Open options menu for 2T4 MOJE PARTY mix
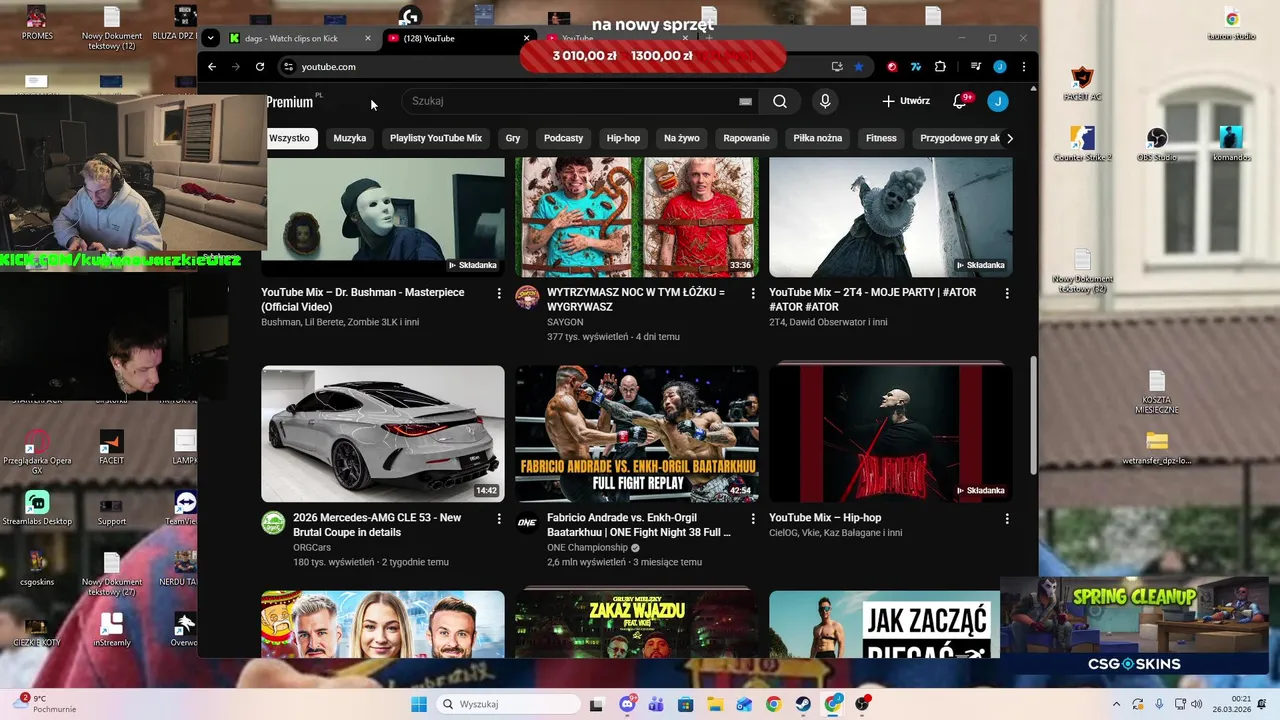This screenshot has width=1280, height=720. (1007, 293)
